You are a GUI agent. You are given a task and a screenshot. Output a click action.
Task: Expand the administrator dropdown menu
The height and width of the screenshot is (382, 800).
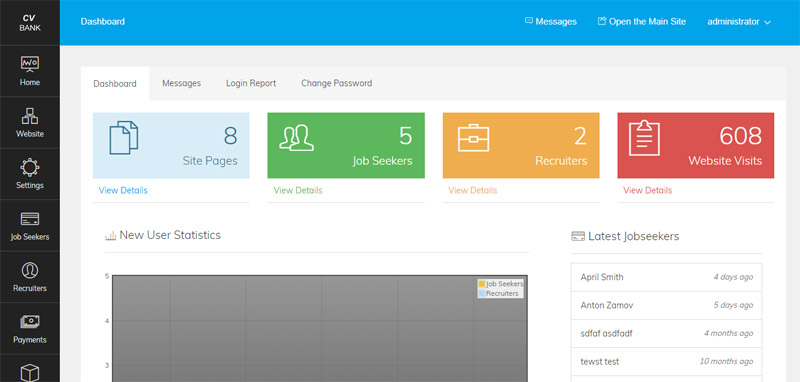739,22
